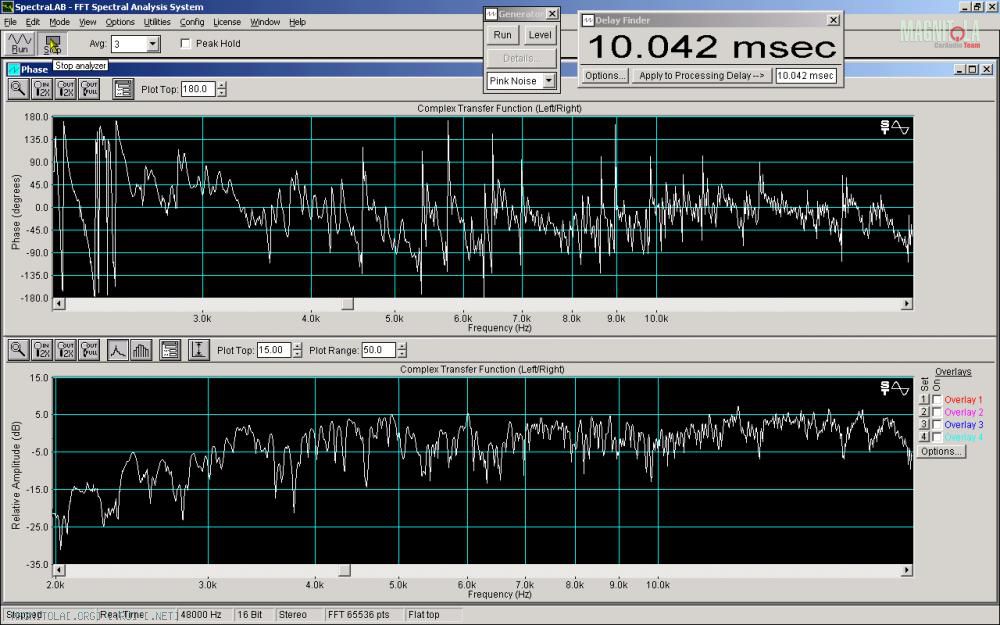Open the Phase plot scaling options icon

pos(122,89)
